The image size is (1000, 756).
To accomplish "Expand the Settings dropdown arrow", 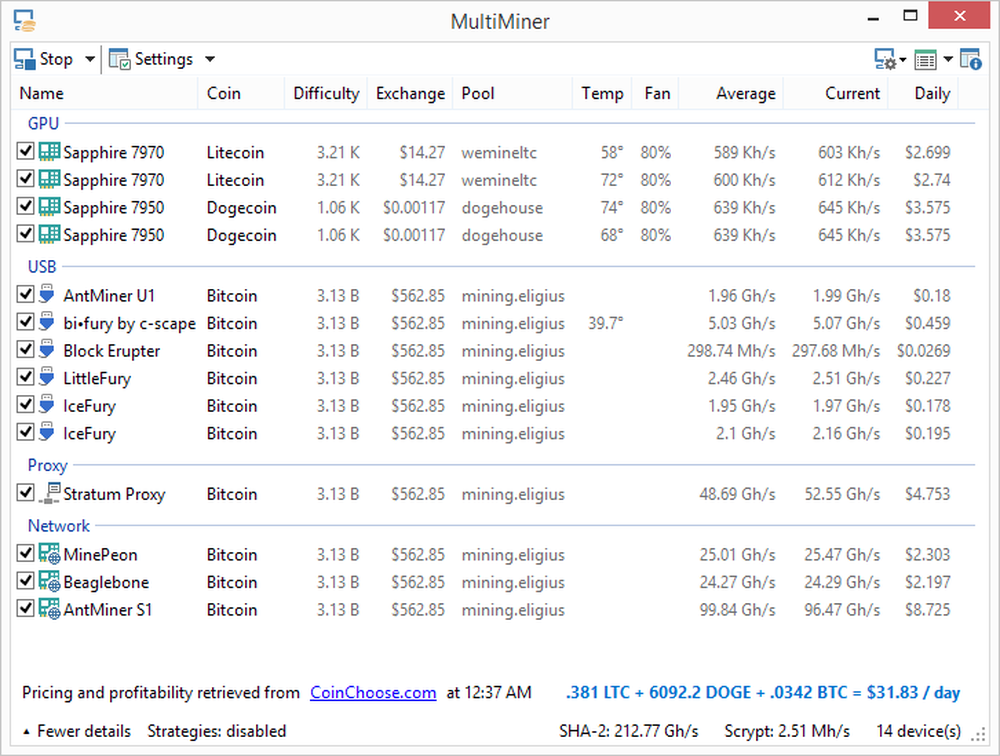I will tap(209, 60).
